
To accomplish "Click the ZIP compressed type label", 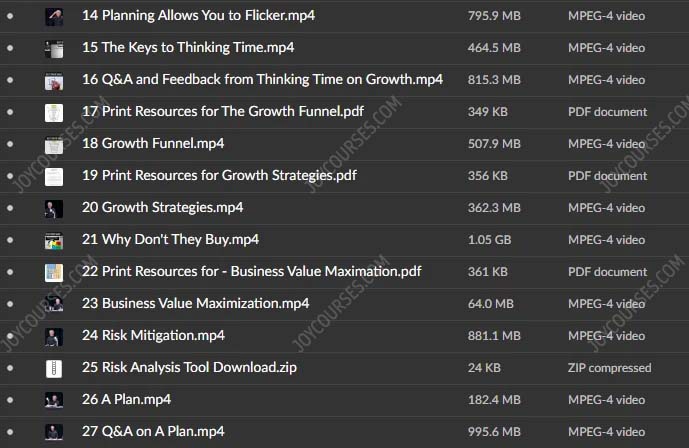I will [x=609, y=368].
